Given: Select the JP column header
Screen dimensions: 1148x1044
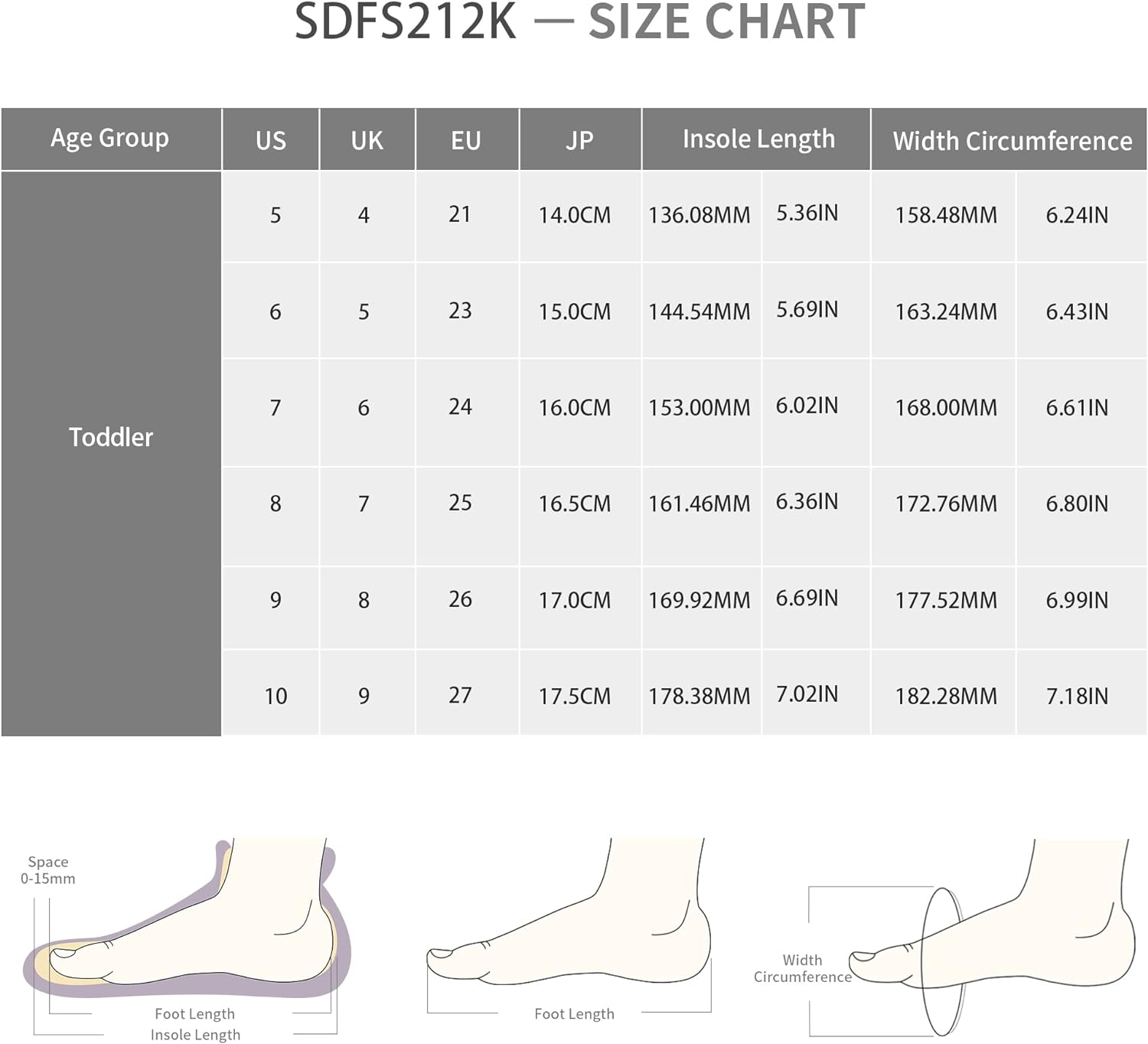Looking at the screenshot, I should [580, 139].
